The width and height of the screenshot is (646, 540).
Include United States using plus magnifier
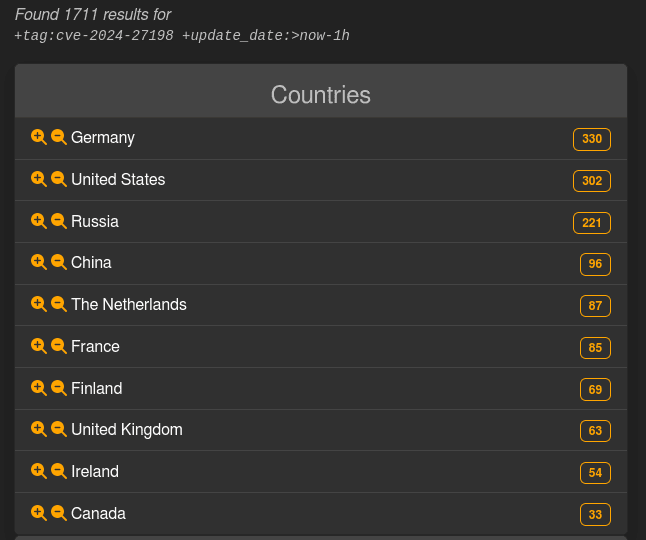coord(38,179)
